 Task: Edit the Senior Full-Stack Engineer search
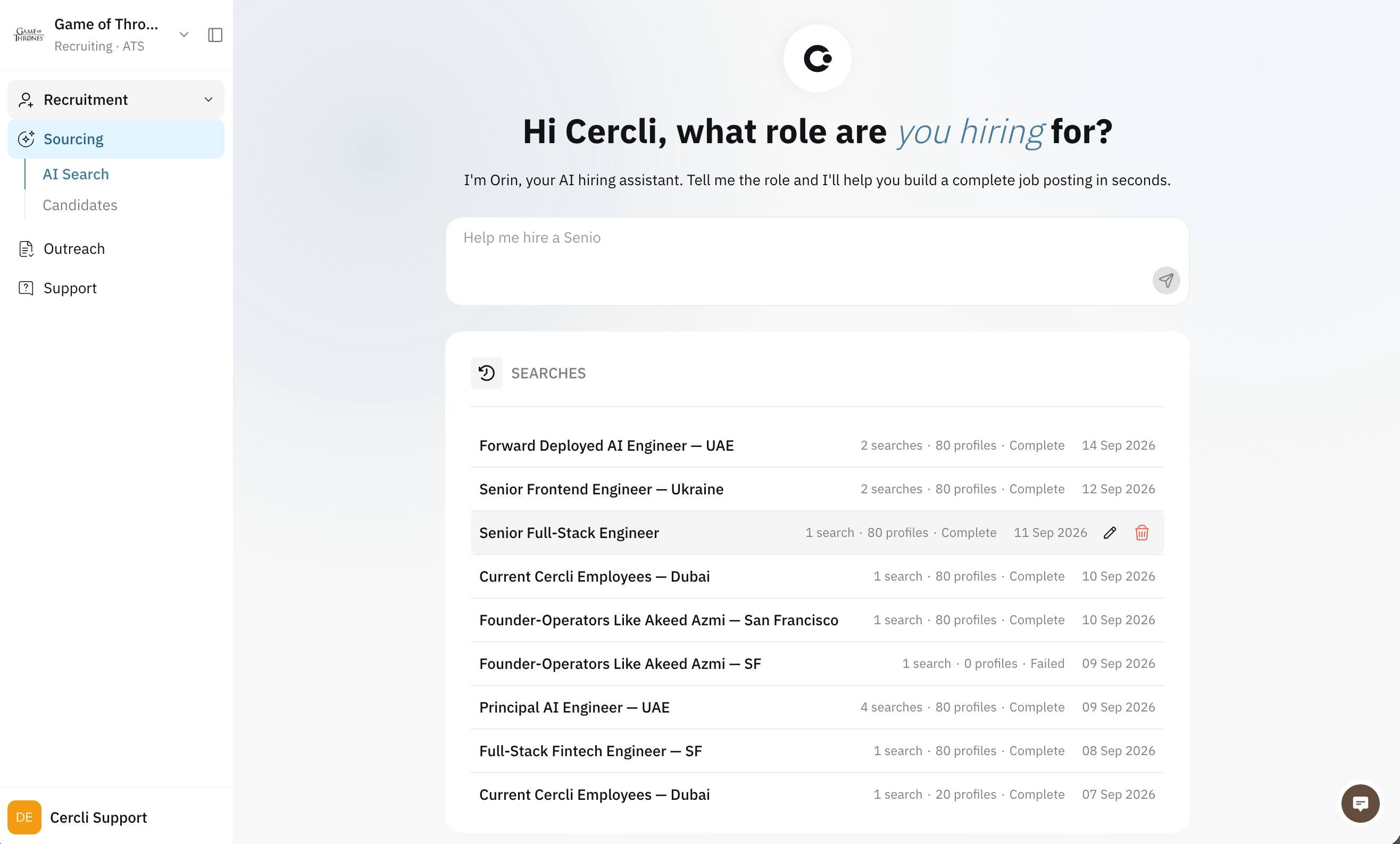pos(1110,533)
